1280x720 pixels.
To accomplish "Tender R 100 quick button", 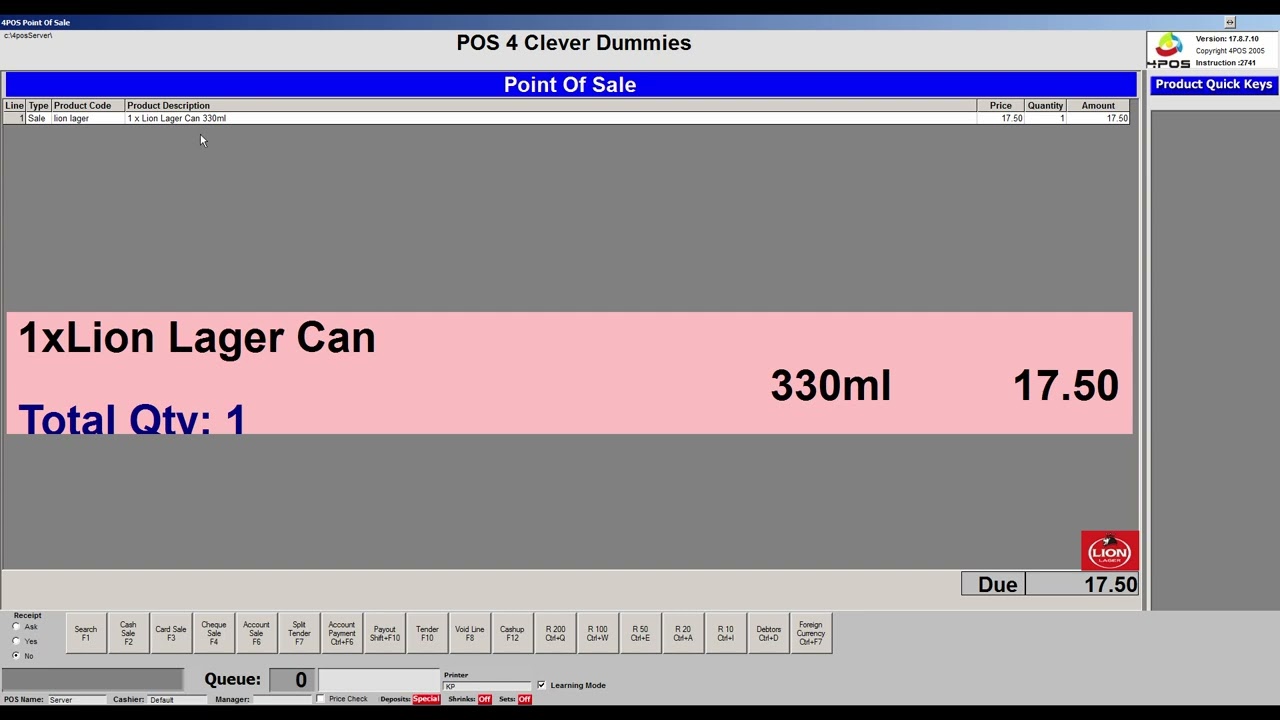I will pyautogui.click(x=598, y=634).
